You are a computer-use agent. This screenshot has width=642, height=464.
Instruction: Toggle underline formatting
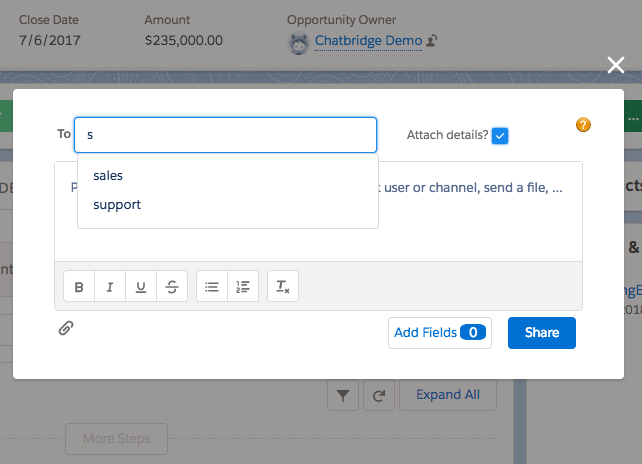(141, 287)
